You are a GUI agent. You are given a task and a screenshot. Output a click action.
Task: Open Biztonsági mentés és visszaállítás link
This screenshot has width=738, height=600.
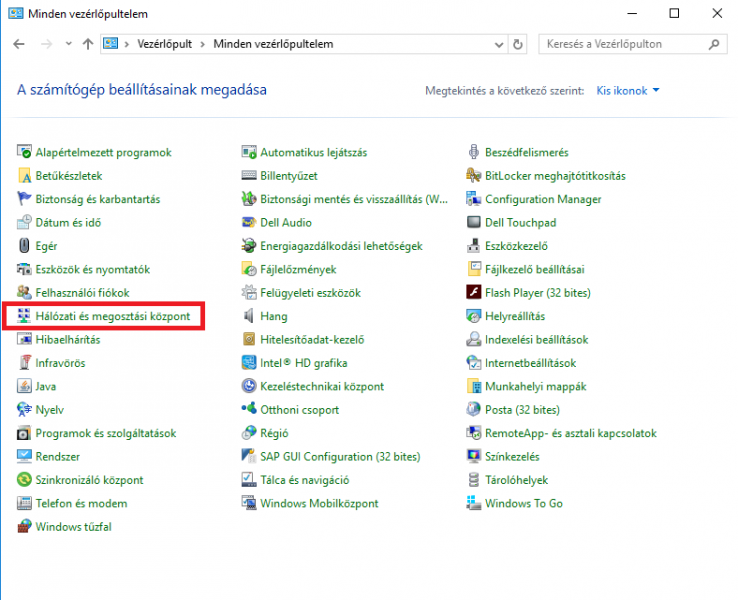tap(354, 199)
